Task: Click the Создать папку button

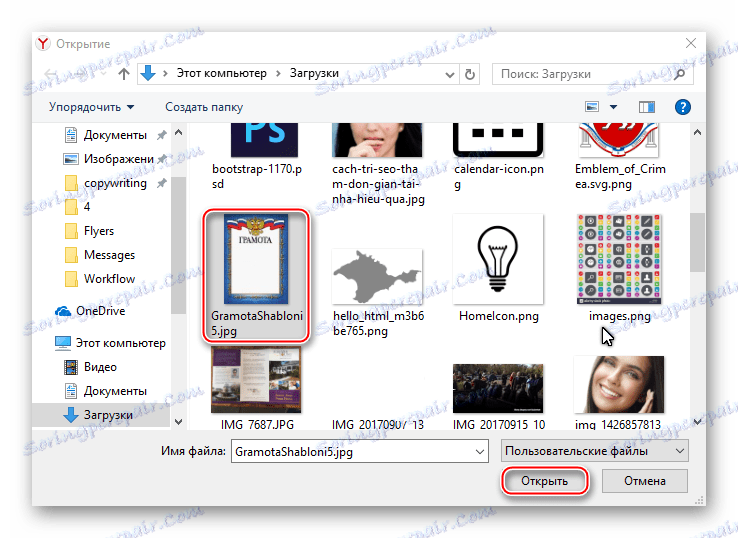Action: click(204, 107)
